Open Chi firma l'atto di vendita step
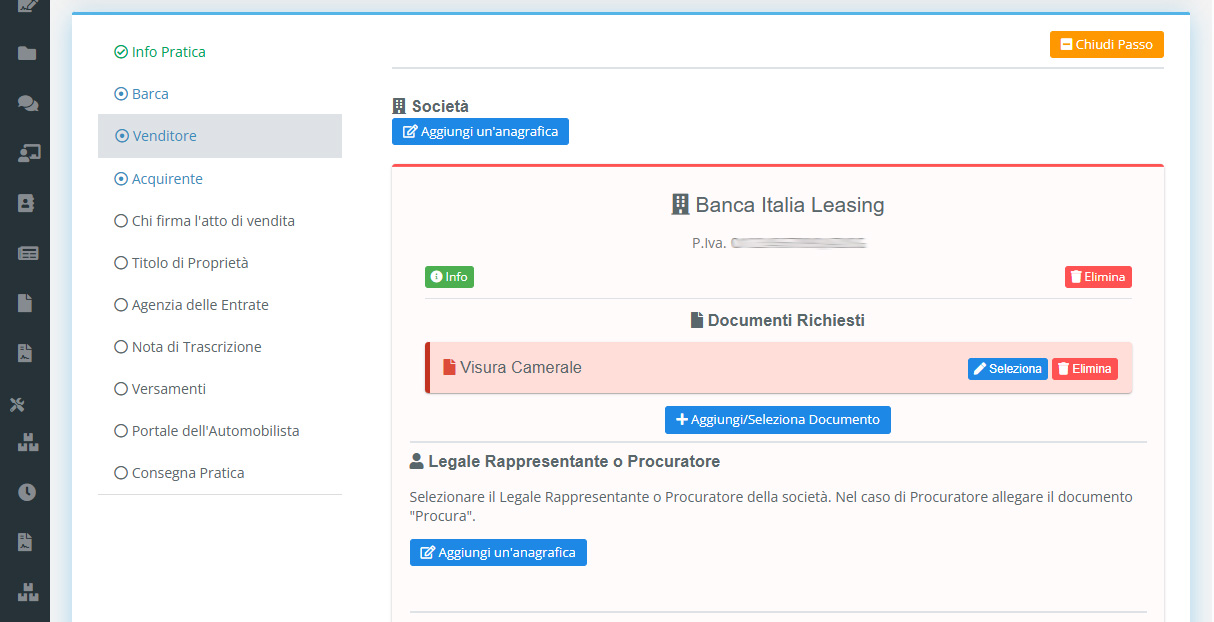This screenshot has width=1214, height=622. pyautogui.click(x=205, y=221)
